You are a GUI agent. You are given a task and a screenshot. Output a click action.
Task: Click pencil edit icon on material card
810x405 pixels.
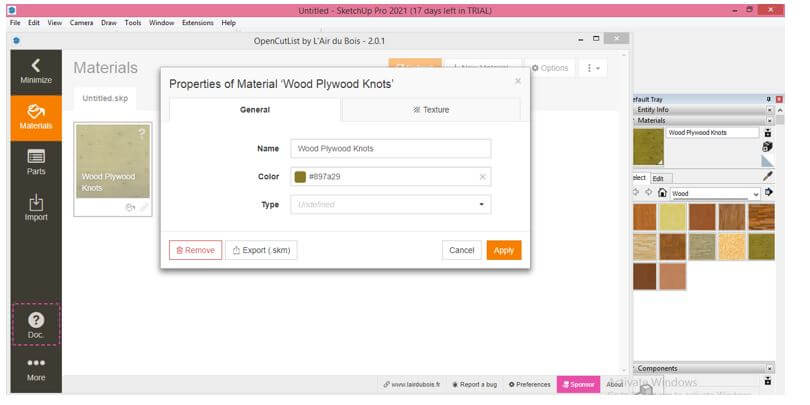coord(144,207)
